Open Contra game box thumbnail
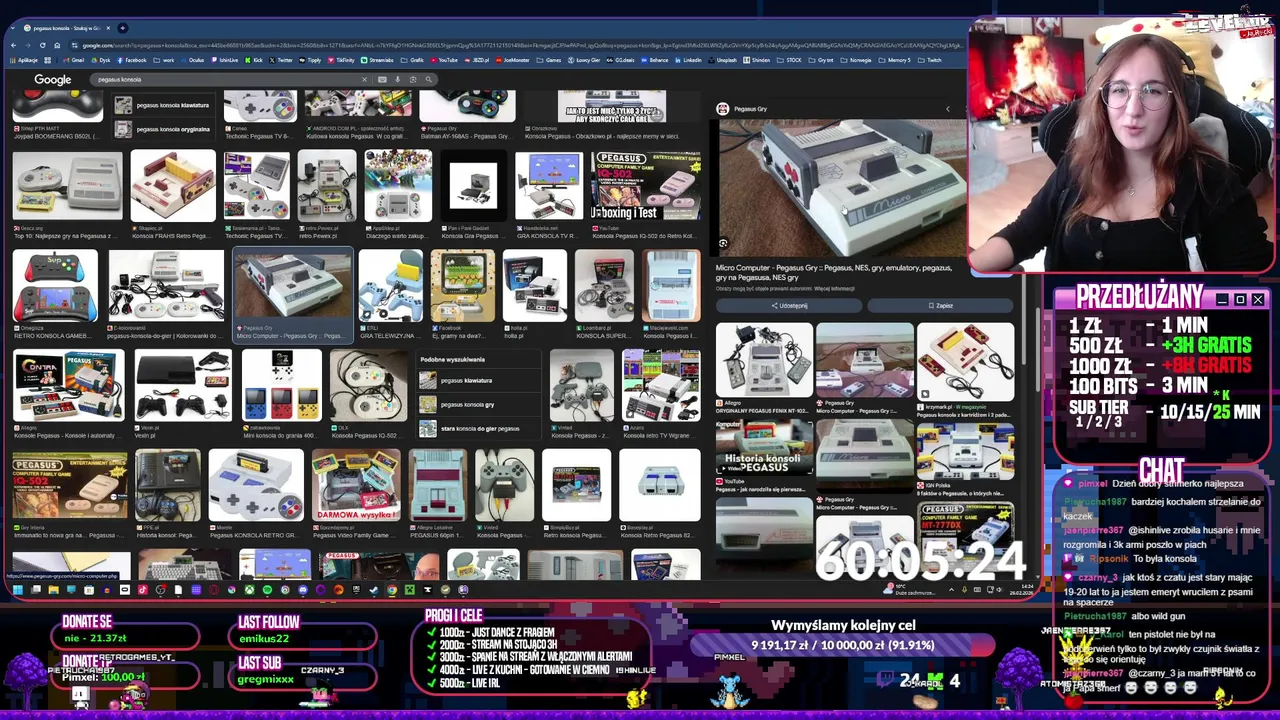 68,385
